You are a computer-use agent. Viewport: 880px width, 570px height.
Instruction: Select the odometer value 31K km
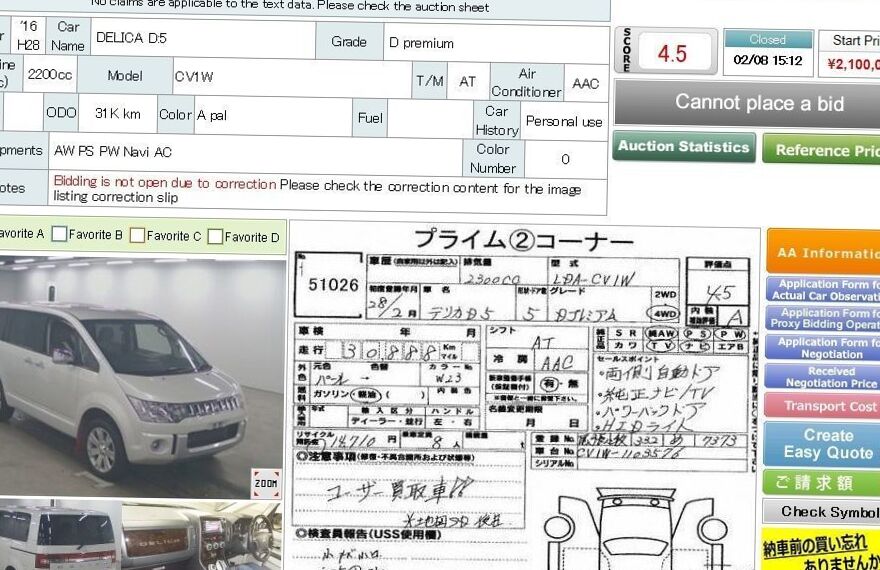point(118,114)
